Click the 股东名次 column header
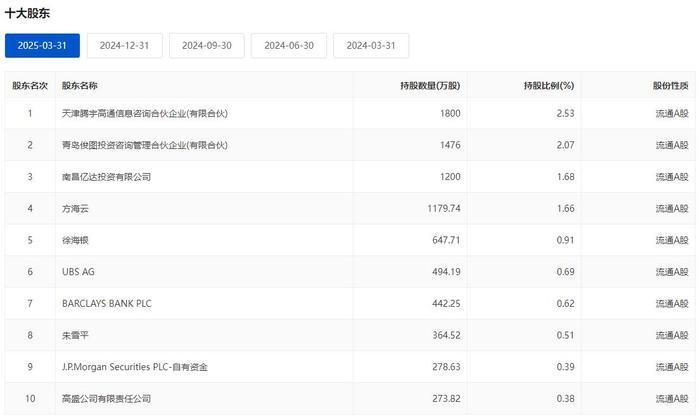700x419 pixels. coord(30,86)
